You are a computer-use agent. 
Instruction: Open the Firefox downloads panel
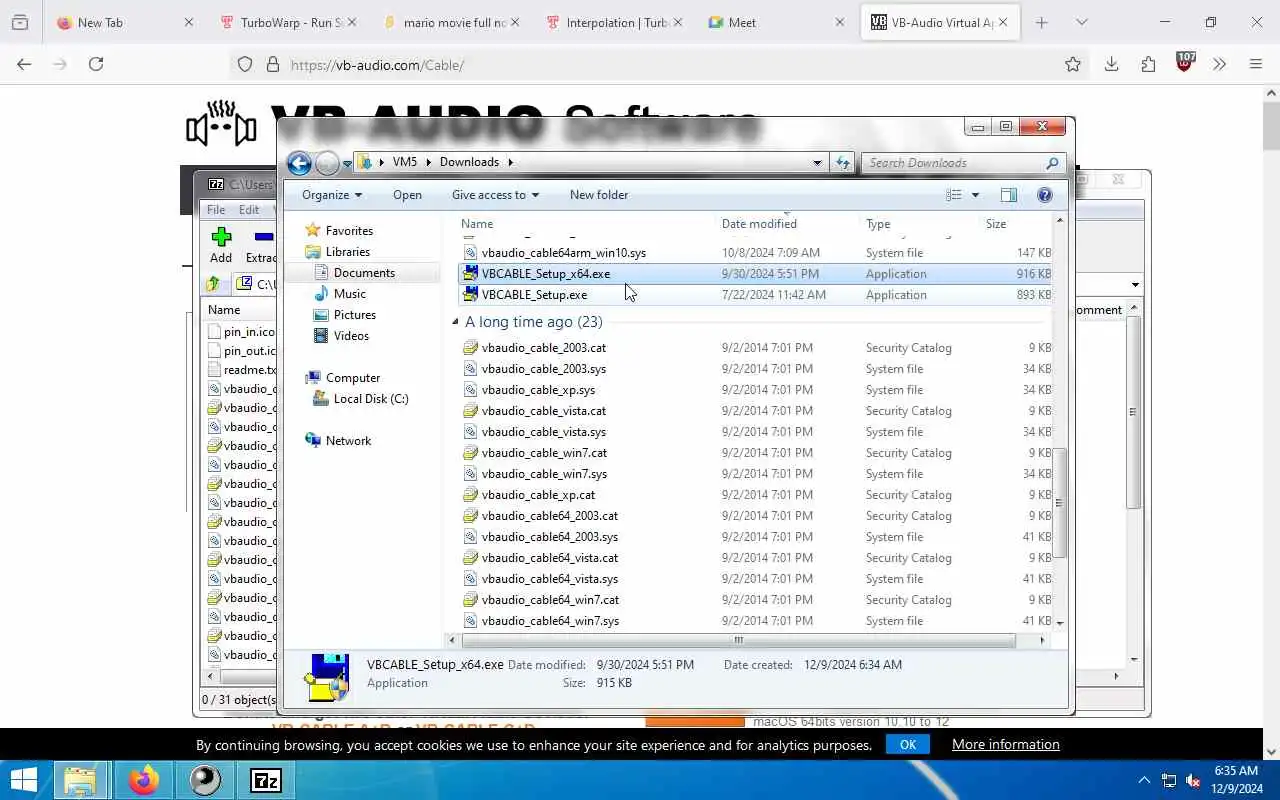pos(1111,64)
